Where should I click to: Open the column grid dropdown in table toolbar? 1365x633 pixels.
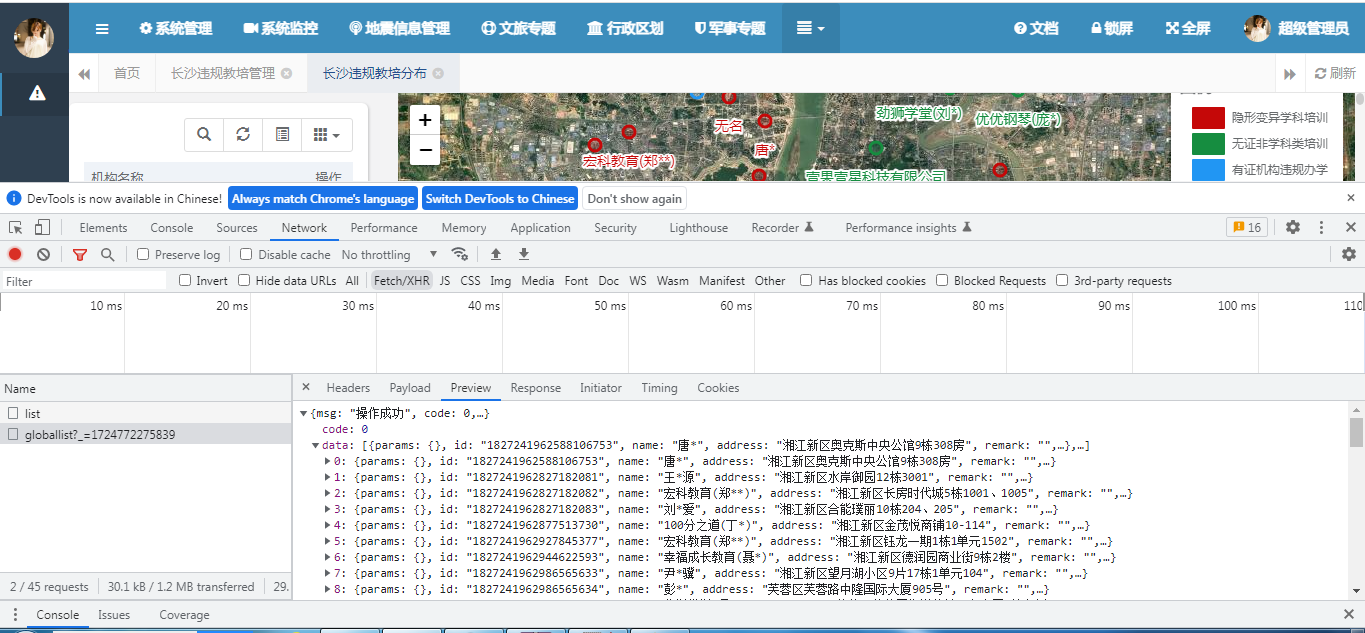327,134
